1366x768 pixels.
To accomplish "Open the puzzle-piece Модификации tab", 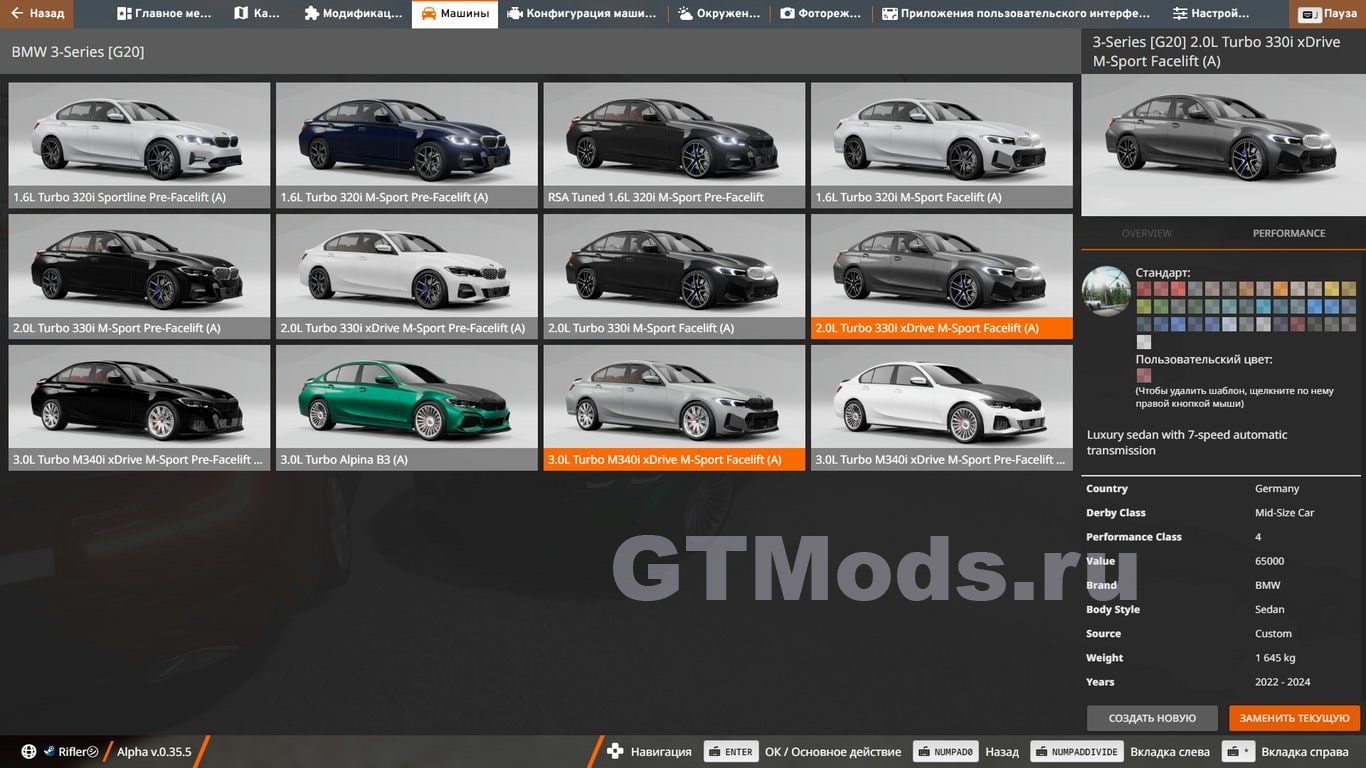I will click(353, 14).
